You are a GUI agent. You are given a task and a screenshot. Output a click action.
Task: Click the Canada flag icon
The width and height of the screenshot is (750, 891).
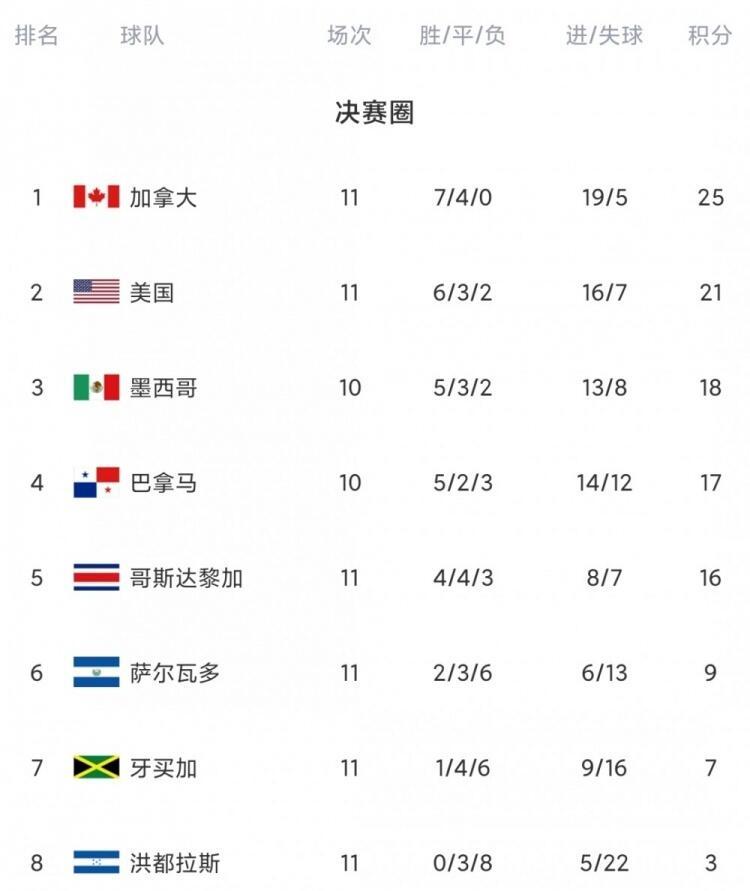pos(96,197)
